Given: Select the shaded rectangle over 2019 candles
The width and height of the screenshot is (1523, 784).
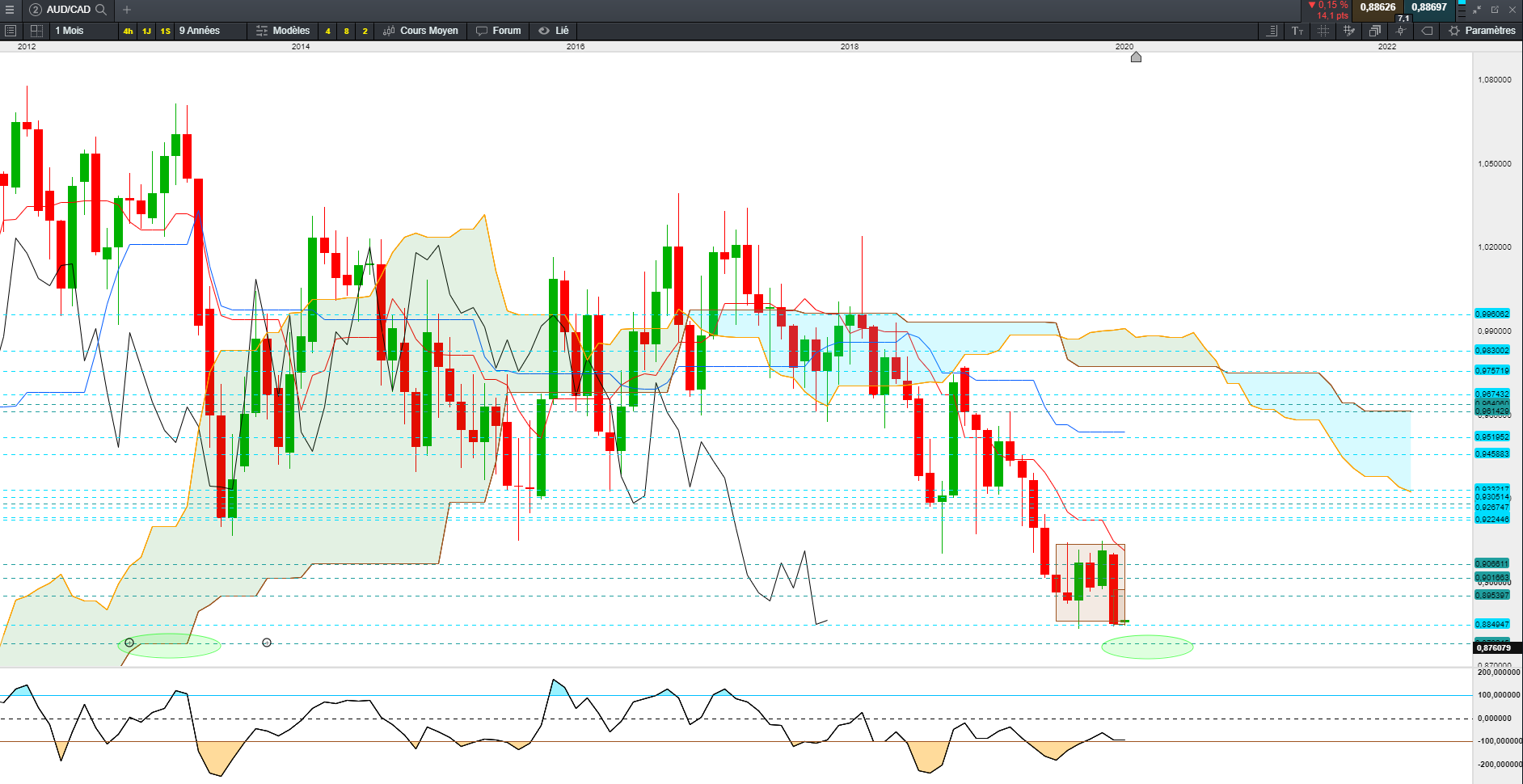Looking at the screenshot, I should click(1090, 583).
